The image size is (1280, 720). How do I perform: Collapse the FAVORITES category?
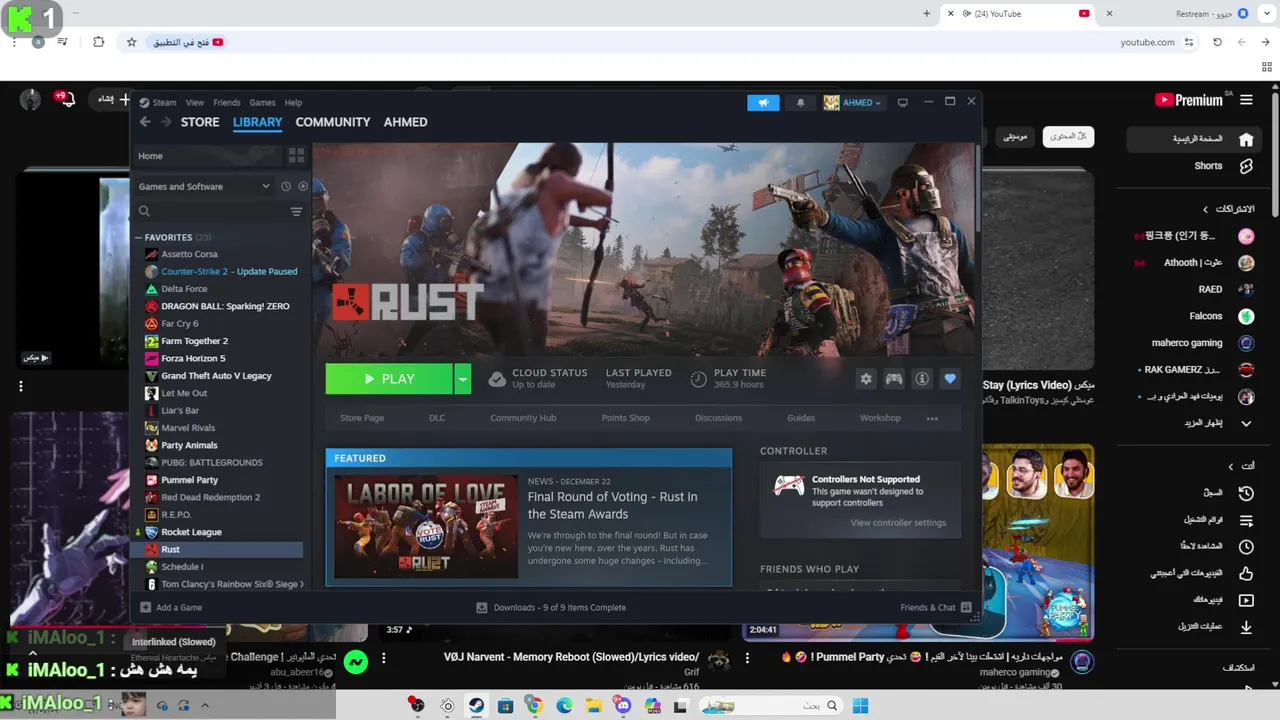coord(139,237)
